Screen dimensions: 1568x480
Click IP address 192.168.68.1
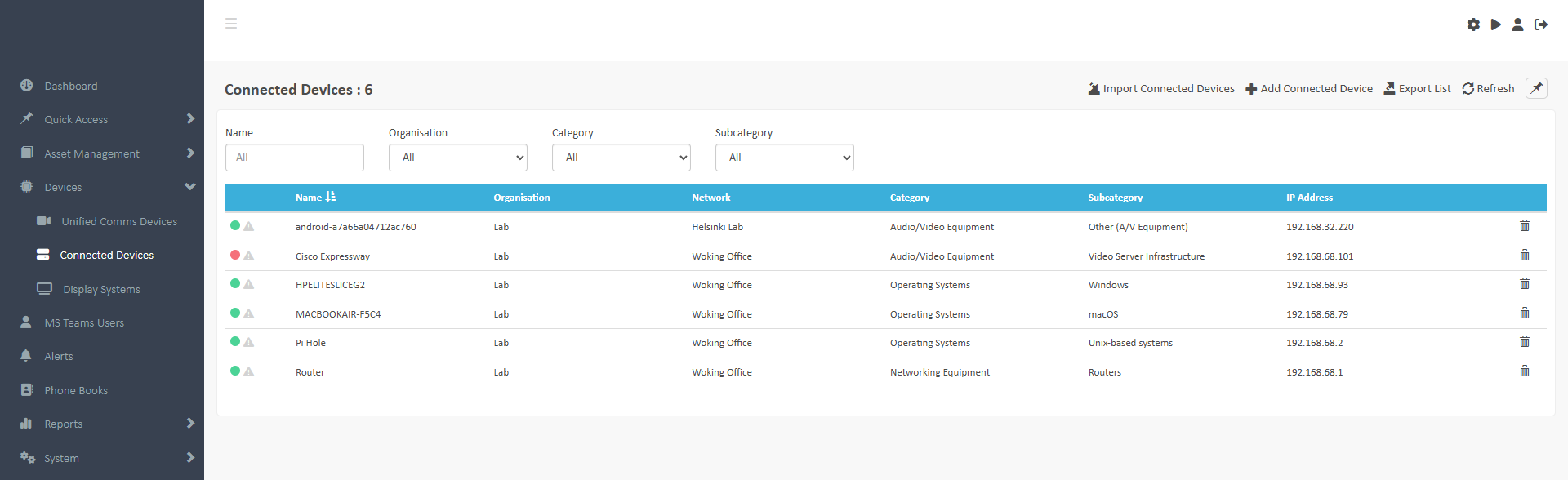(1314, 372)
